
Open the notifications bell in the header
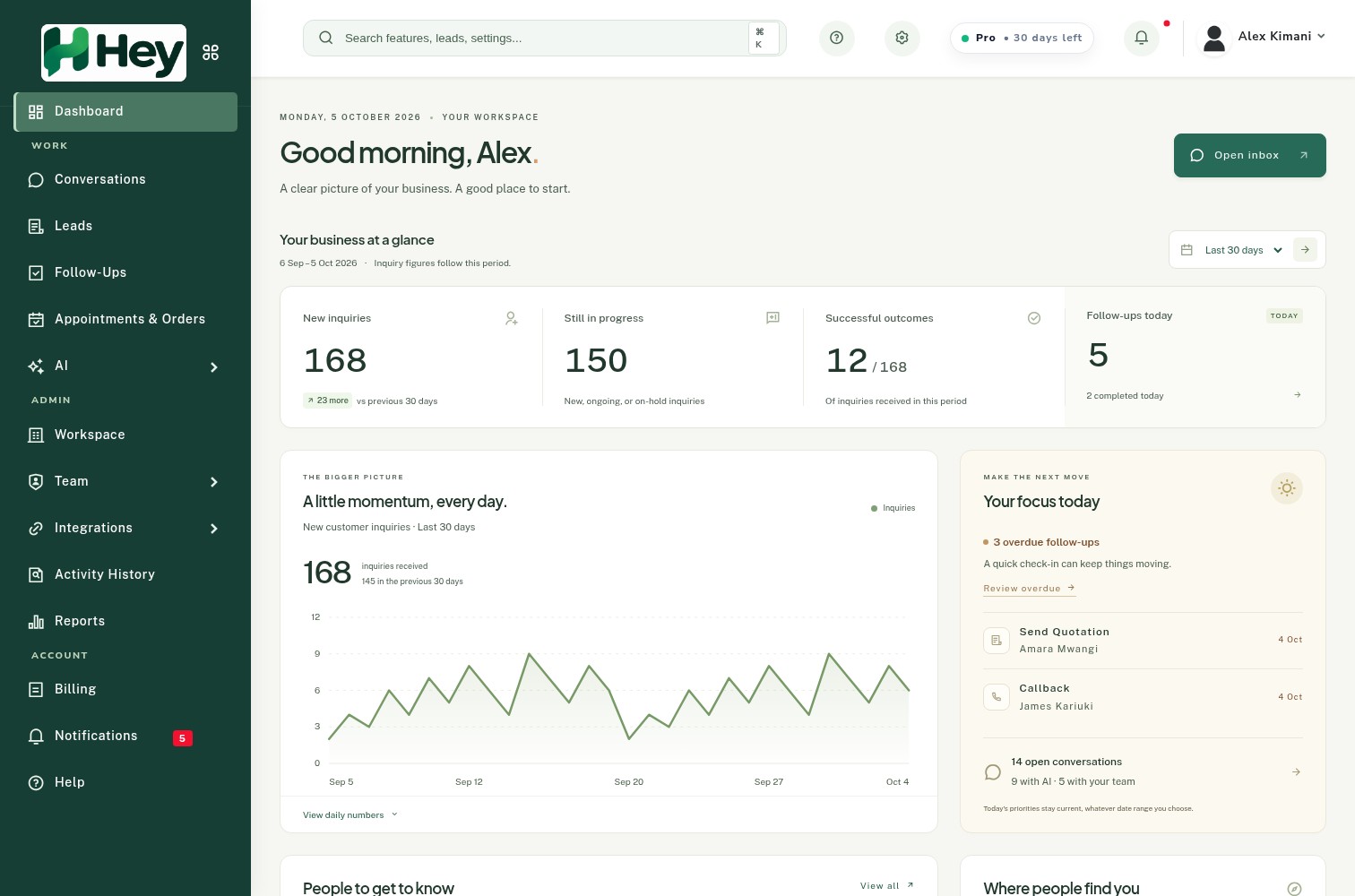point(1142,38)
